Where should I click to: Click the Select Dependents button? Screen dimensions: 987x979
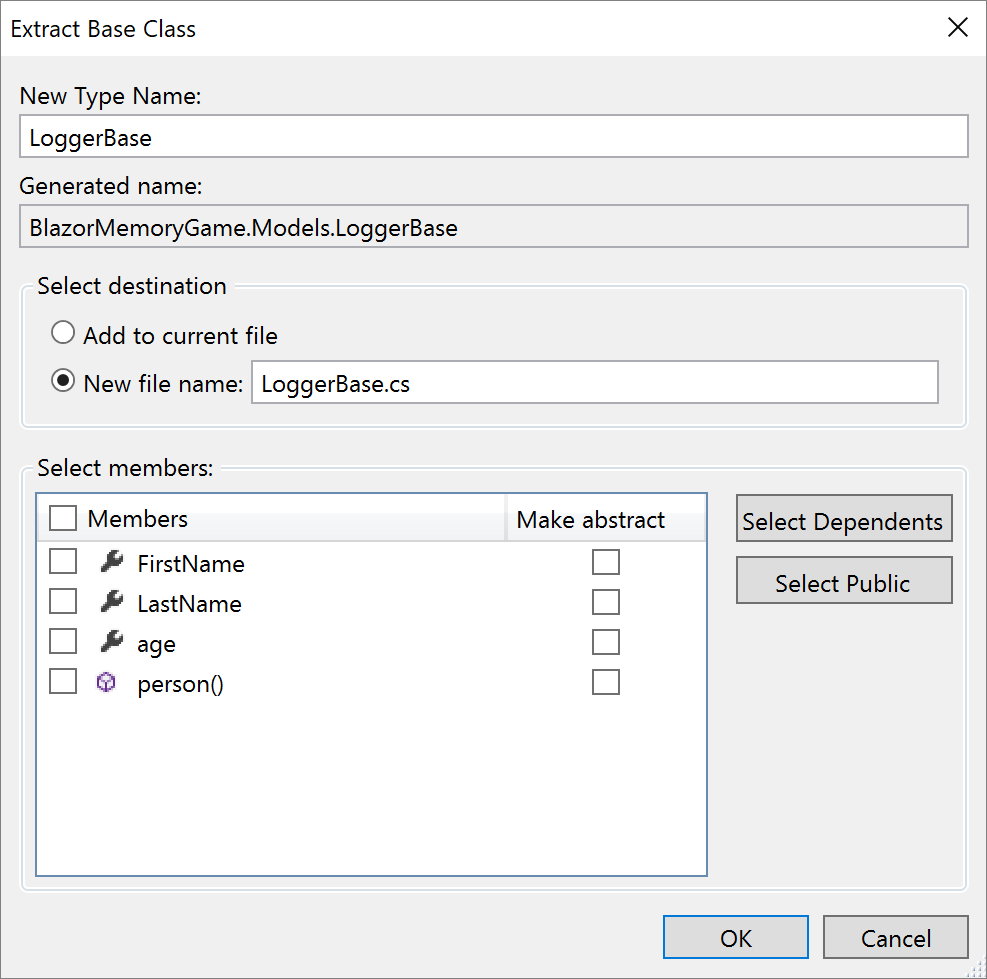pyautogui.click(x=844, y=519)
